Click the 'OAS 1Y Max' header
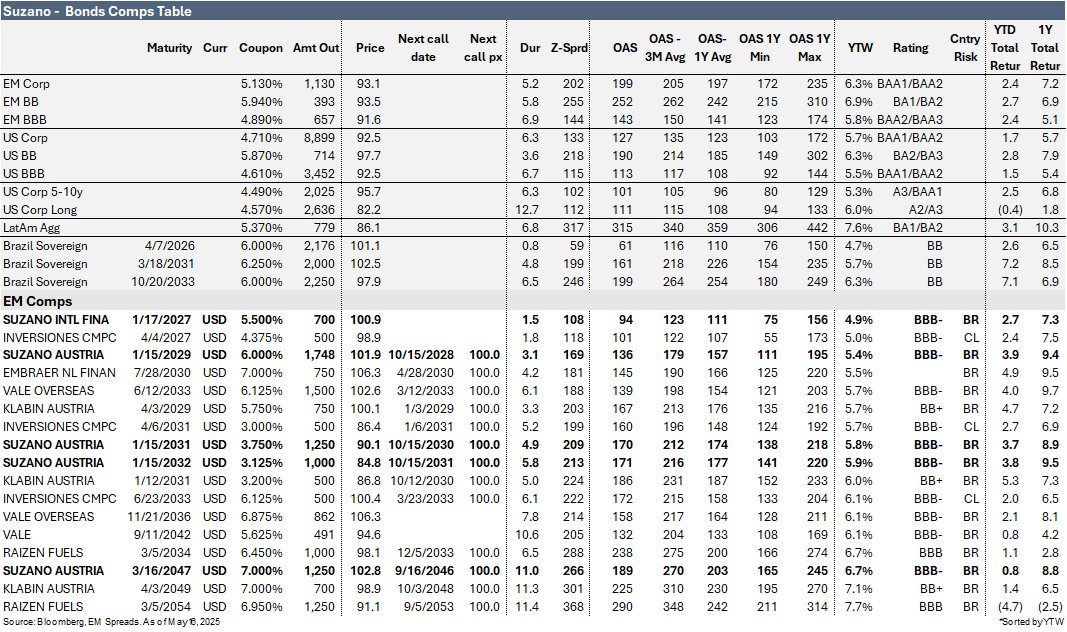The width and height of the screenshot is (1067, 632). point(809,48)
